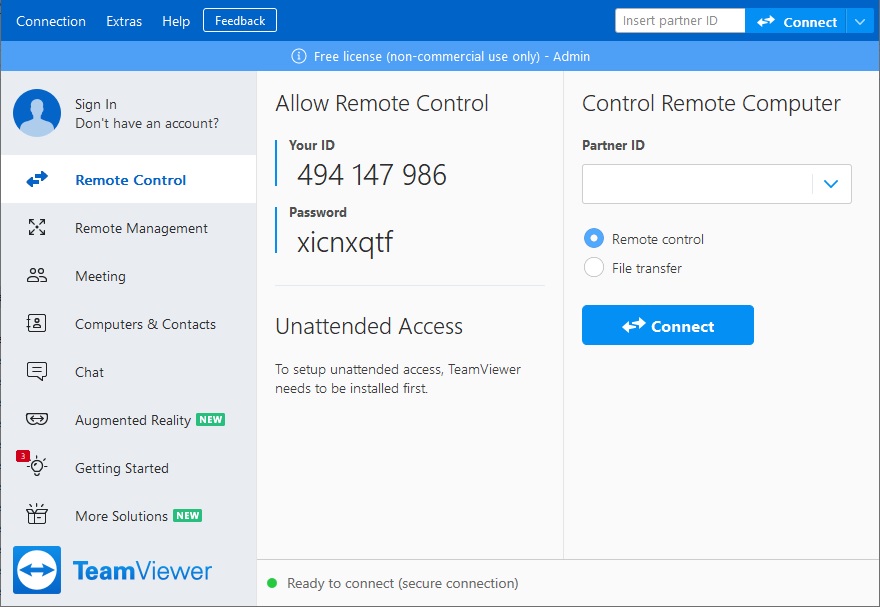Open the Getting Started section
The height and width of the screenshot is (607, 880).
pyautogui.click(x=129, y=467)
